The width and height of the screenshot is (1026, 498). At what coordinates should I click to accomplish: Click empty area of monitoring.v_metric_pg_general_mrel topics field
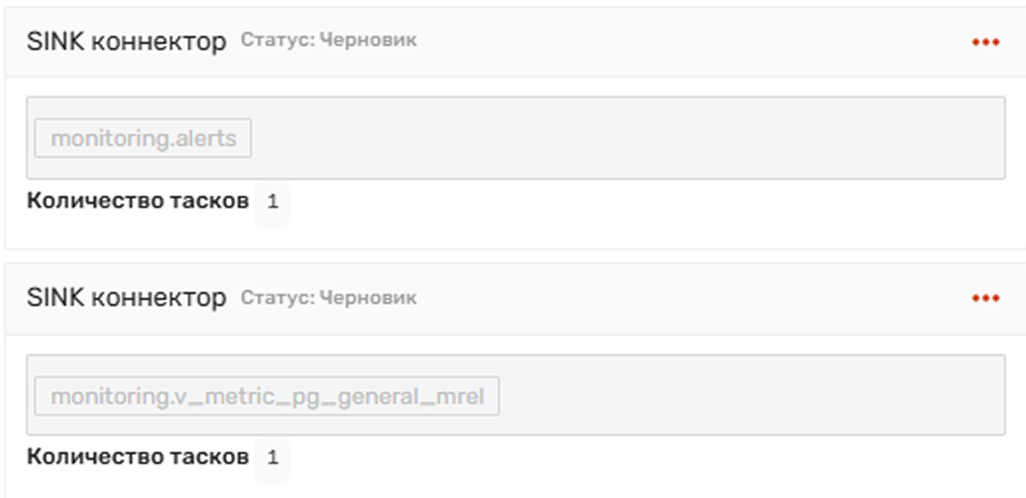[x=752, y=395]
